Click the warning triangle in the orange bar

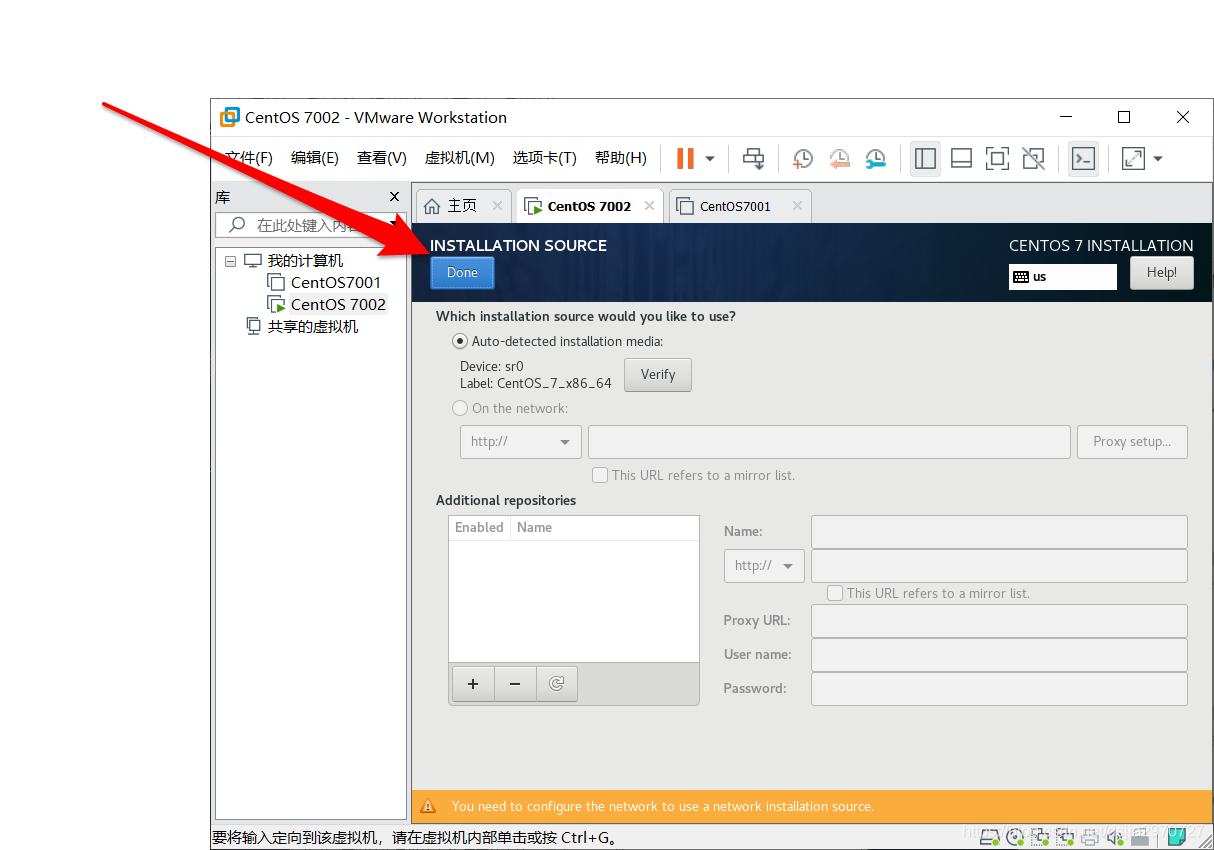428,806
